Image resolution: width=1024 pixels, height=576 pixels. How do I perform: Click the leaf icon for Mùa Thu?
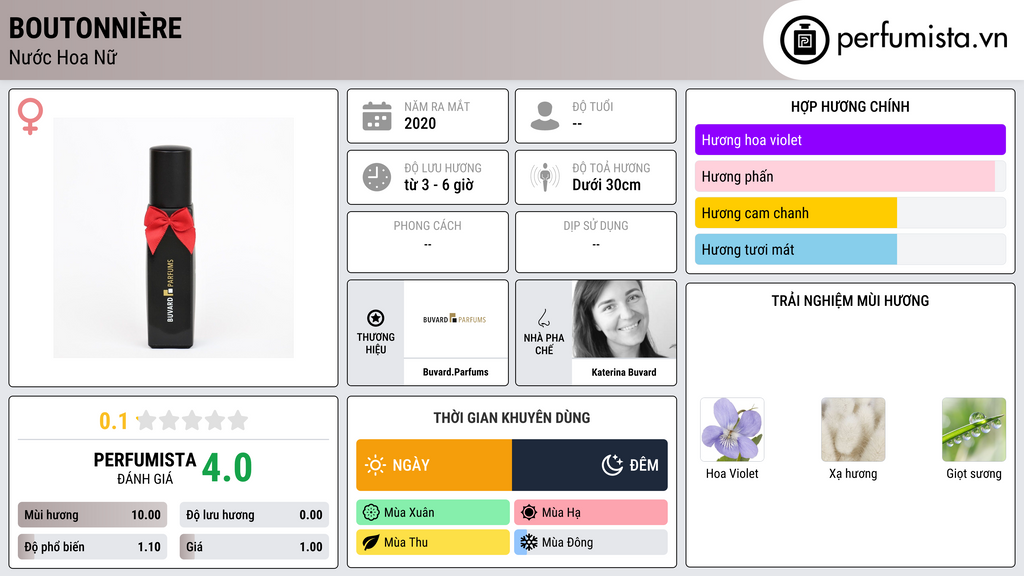pos(371,542)
